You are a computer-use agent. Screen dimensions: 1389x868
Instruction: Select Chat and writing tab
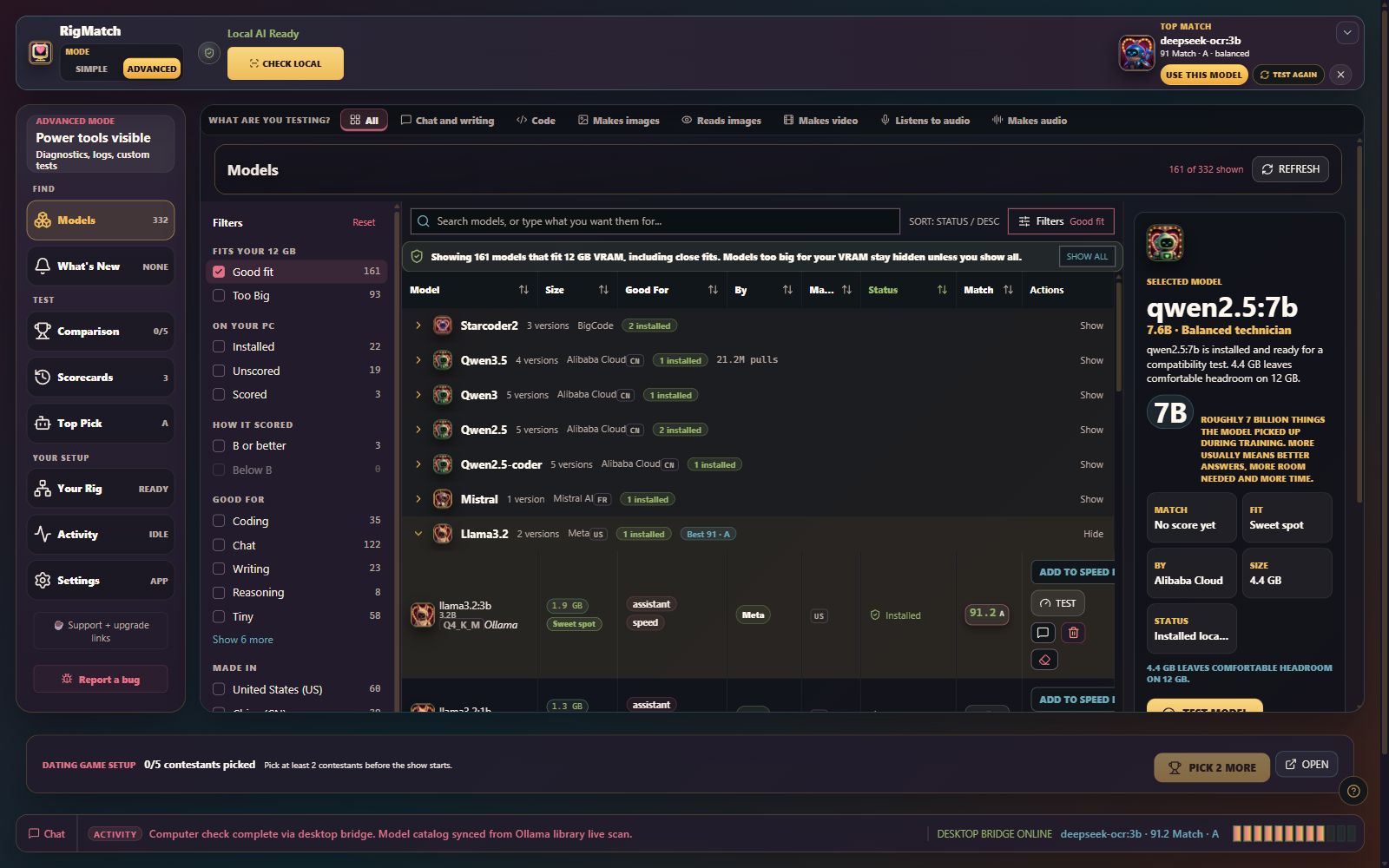pyautogui.click(x=447, y=120)
